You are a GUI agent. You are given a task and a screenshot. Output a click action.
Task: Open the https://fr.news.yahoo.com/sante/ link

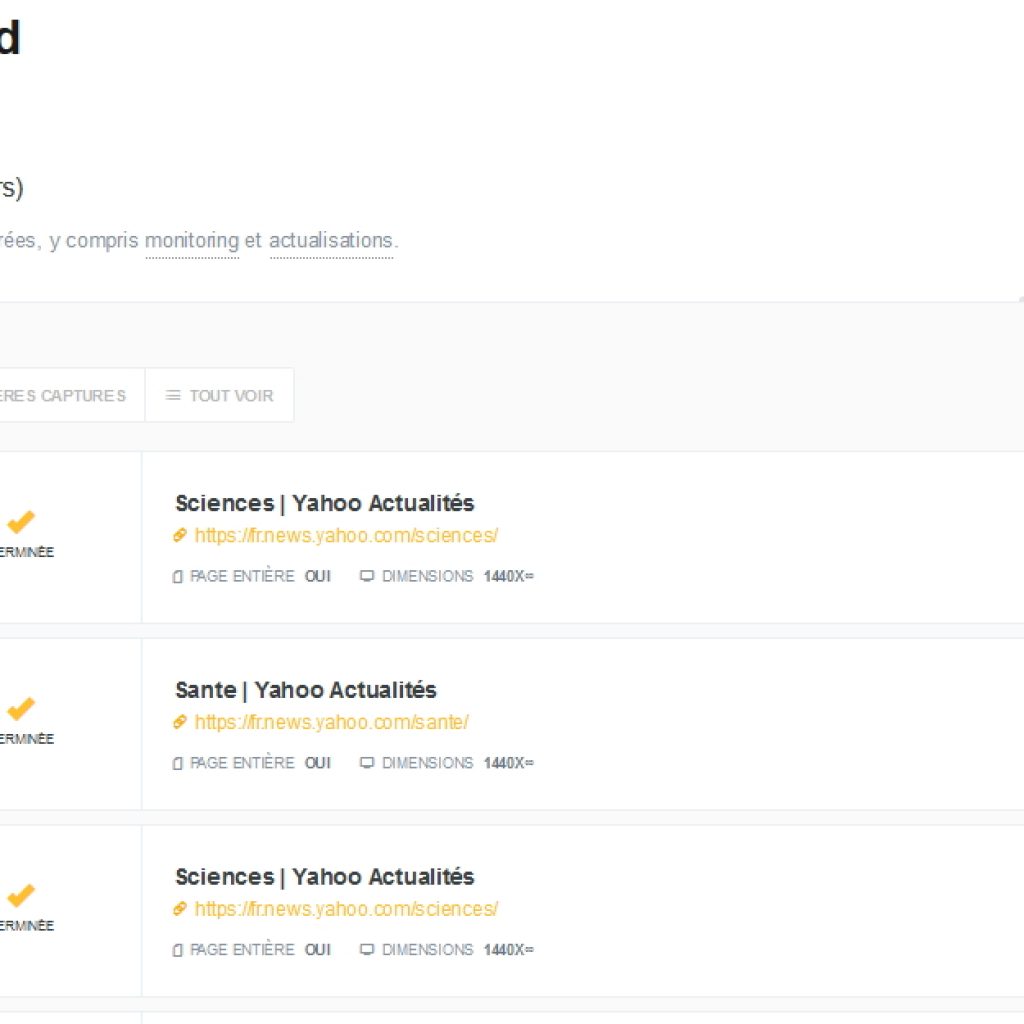(x=332, y=722)
